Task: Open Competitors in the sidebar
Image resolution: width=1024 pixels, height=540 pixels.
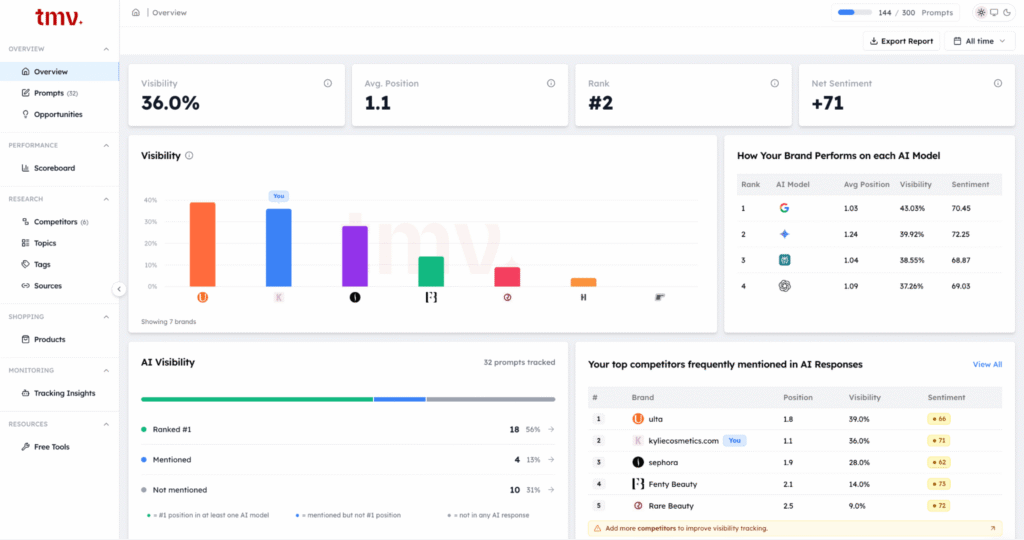Action: coord(55,222)
